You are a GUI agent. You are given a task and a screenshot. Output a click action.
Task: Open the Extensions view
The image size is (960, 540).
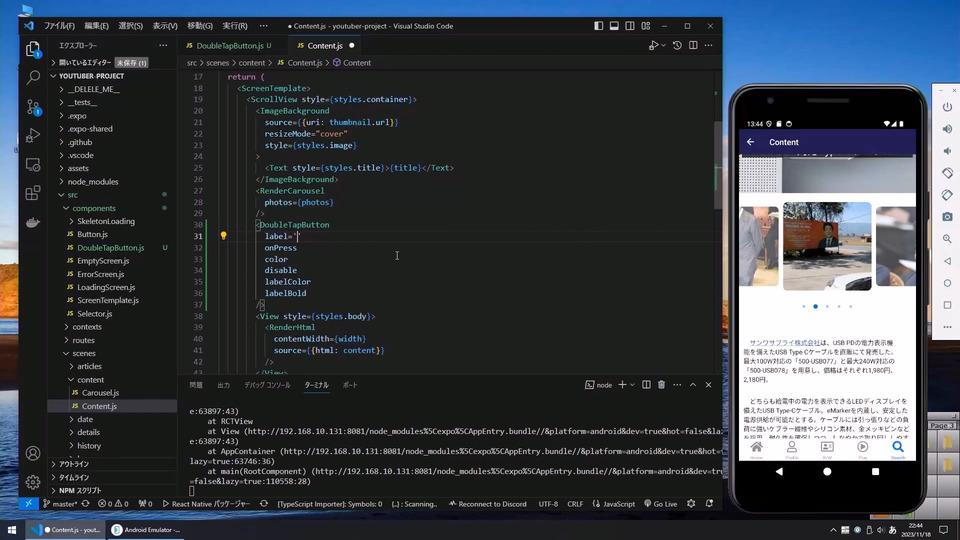tap(33, 193)
